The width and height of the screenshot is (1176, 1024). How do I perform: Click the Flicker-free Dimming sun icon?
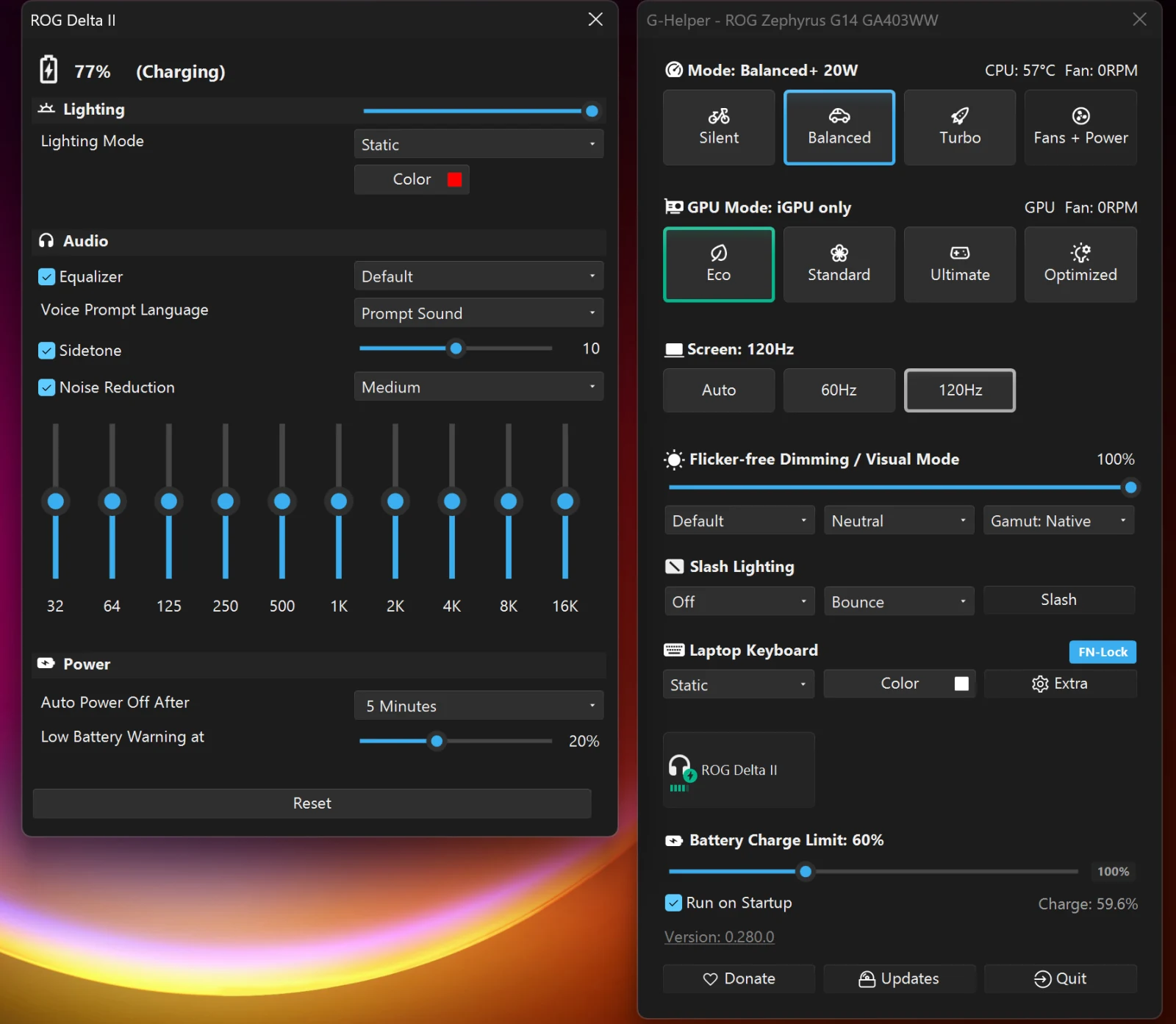[674, 459]
